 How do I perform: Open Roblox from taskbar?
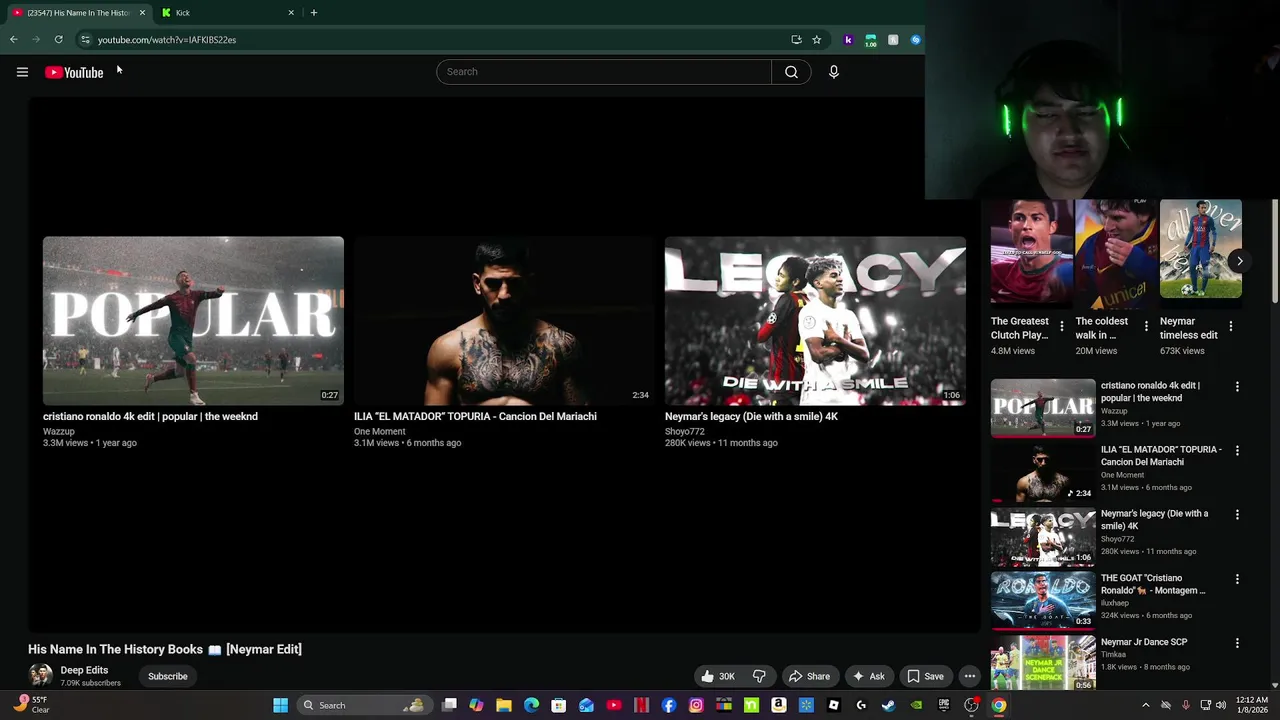833,705
